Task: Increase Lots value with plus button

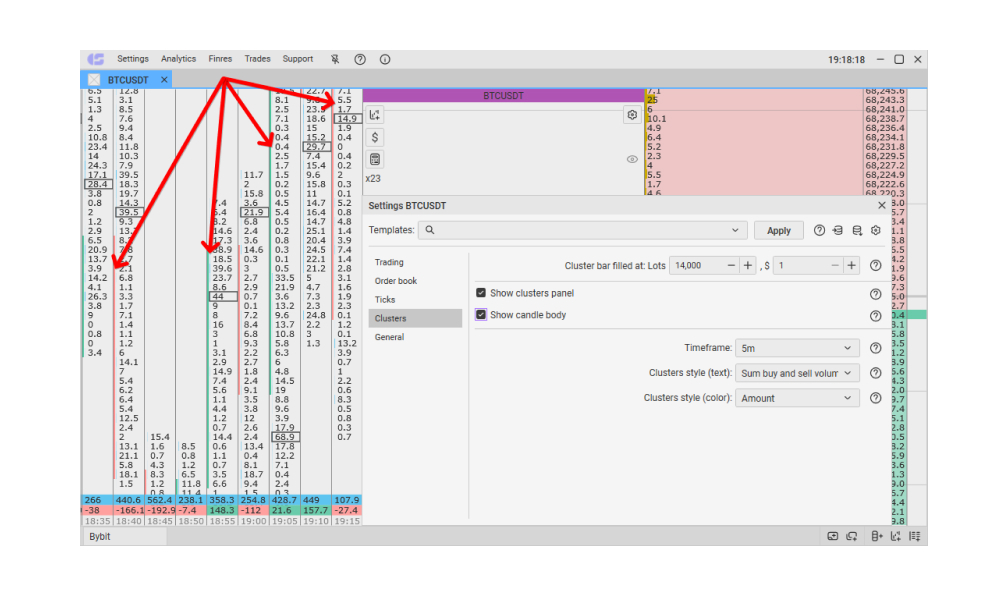Action: click(x=748, y=266)
